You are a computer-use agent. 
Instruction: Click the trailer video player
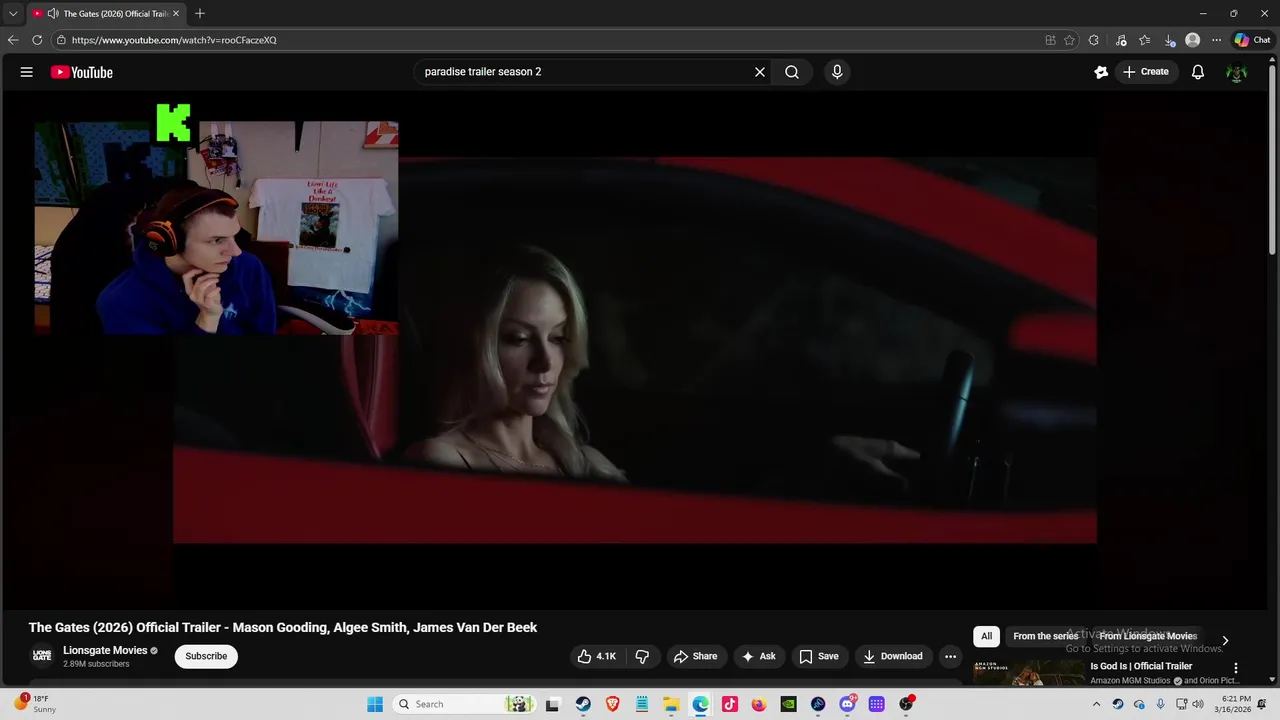pyautogui.click(x=635, y=350)
